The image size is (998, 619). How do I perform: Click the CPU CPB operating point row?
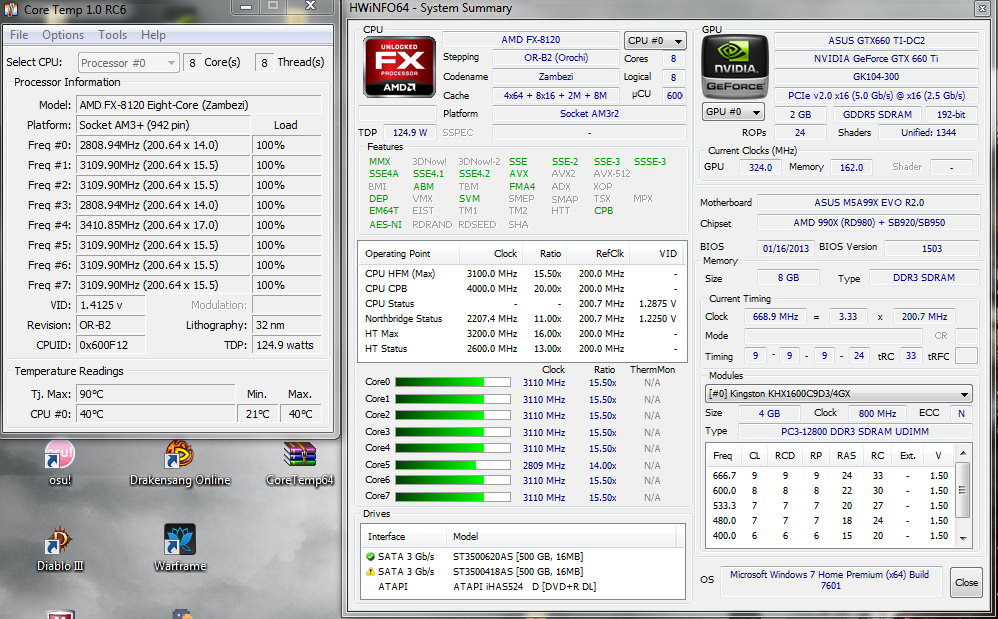521,289
